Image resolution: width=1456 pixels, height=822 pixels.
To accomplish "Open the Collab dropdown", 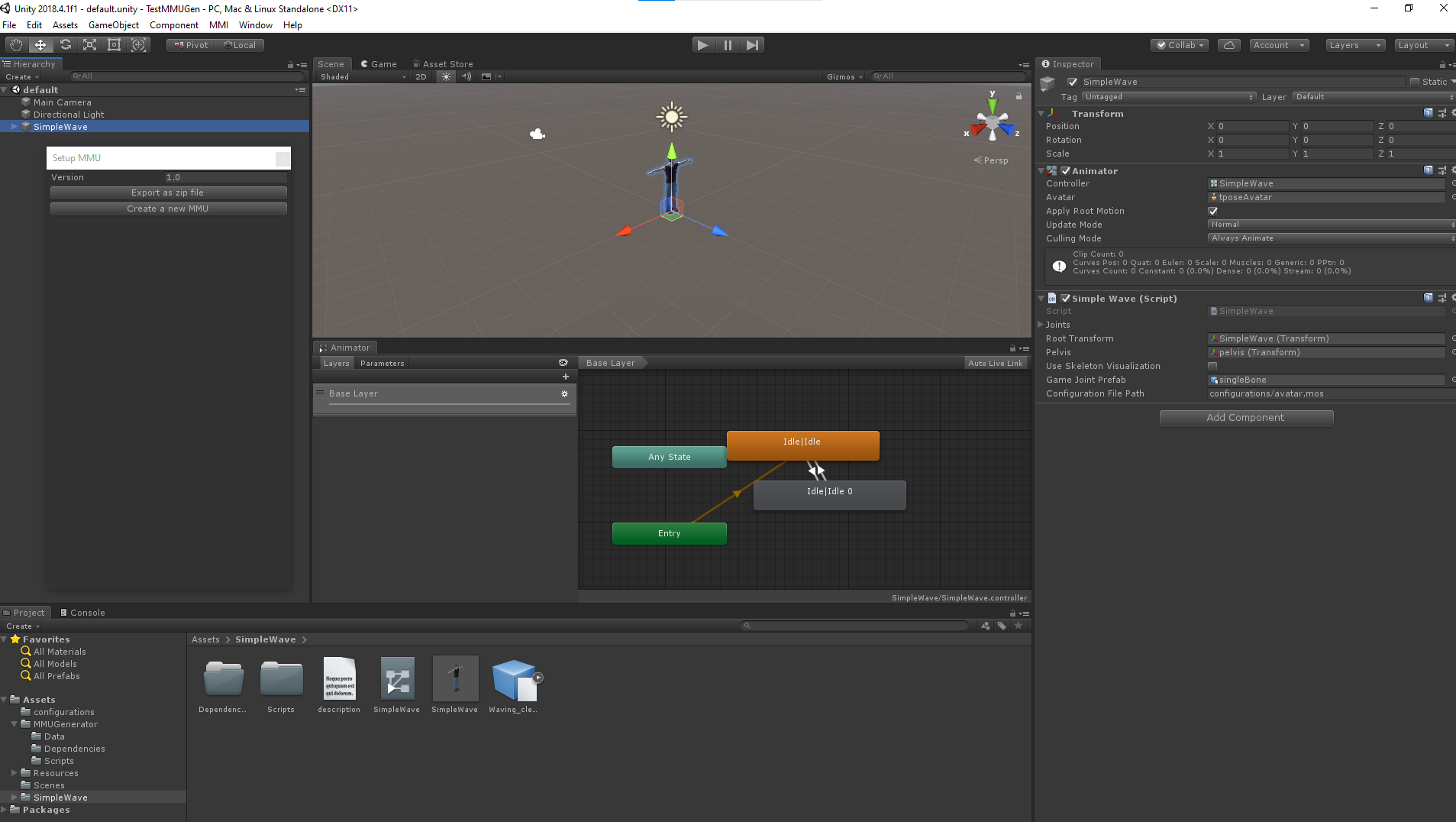I will click(1180, 45).
